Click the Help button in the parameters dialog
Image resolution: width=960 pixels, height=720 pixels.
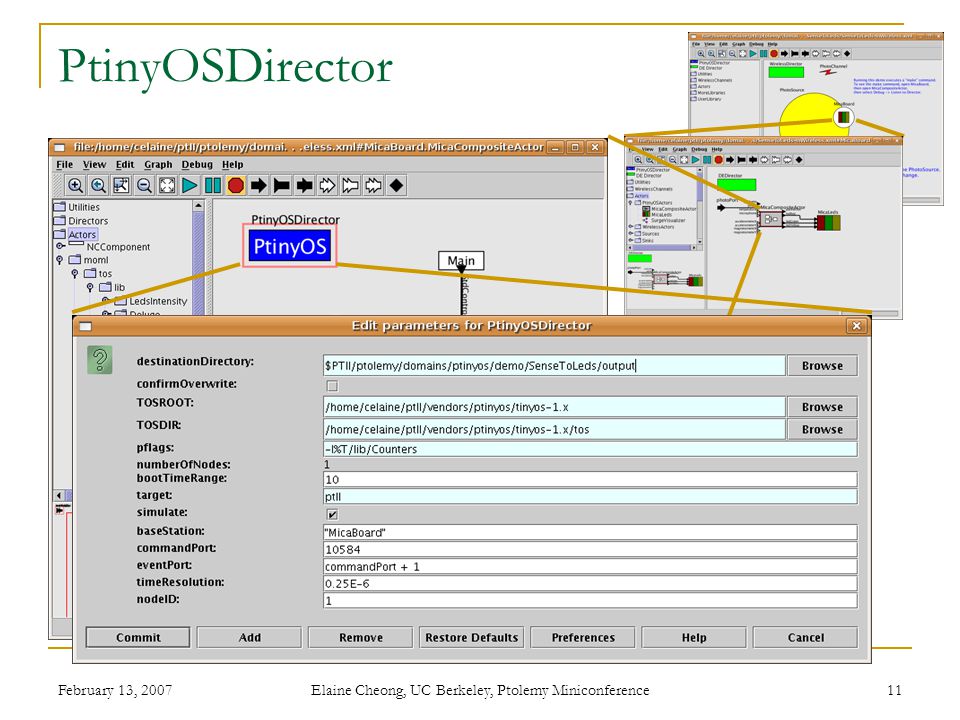tap(694, 637)
